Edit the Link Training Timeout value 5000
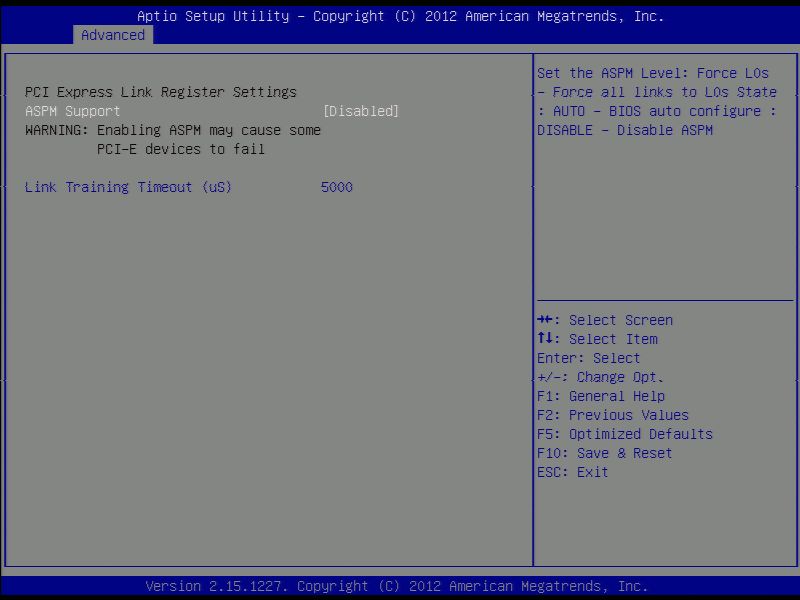 (337, 187)
